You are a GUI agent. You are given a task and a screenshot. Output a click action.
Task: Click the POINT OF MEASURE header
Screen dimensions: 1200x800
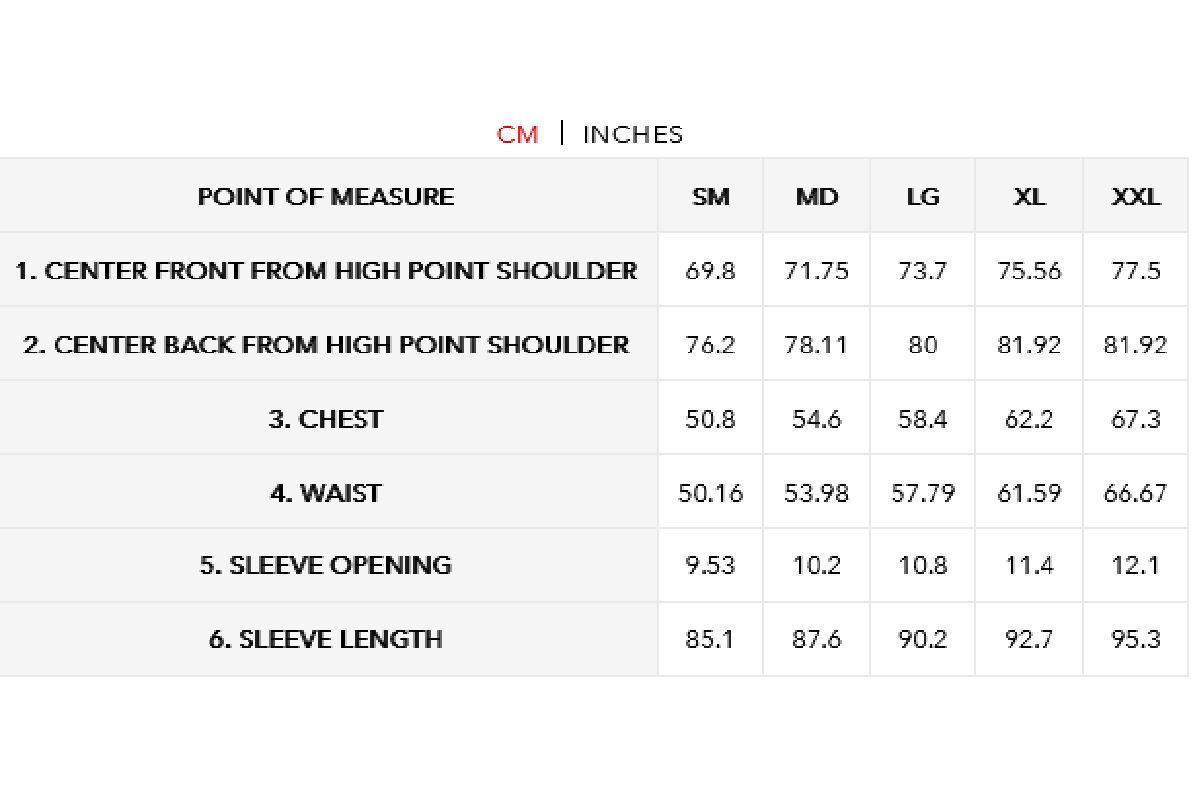point(326,196)
